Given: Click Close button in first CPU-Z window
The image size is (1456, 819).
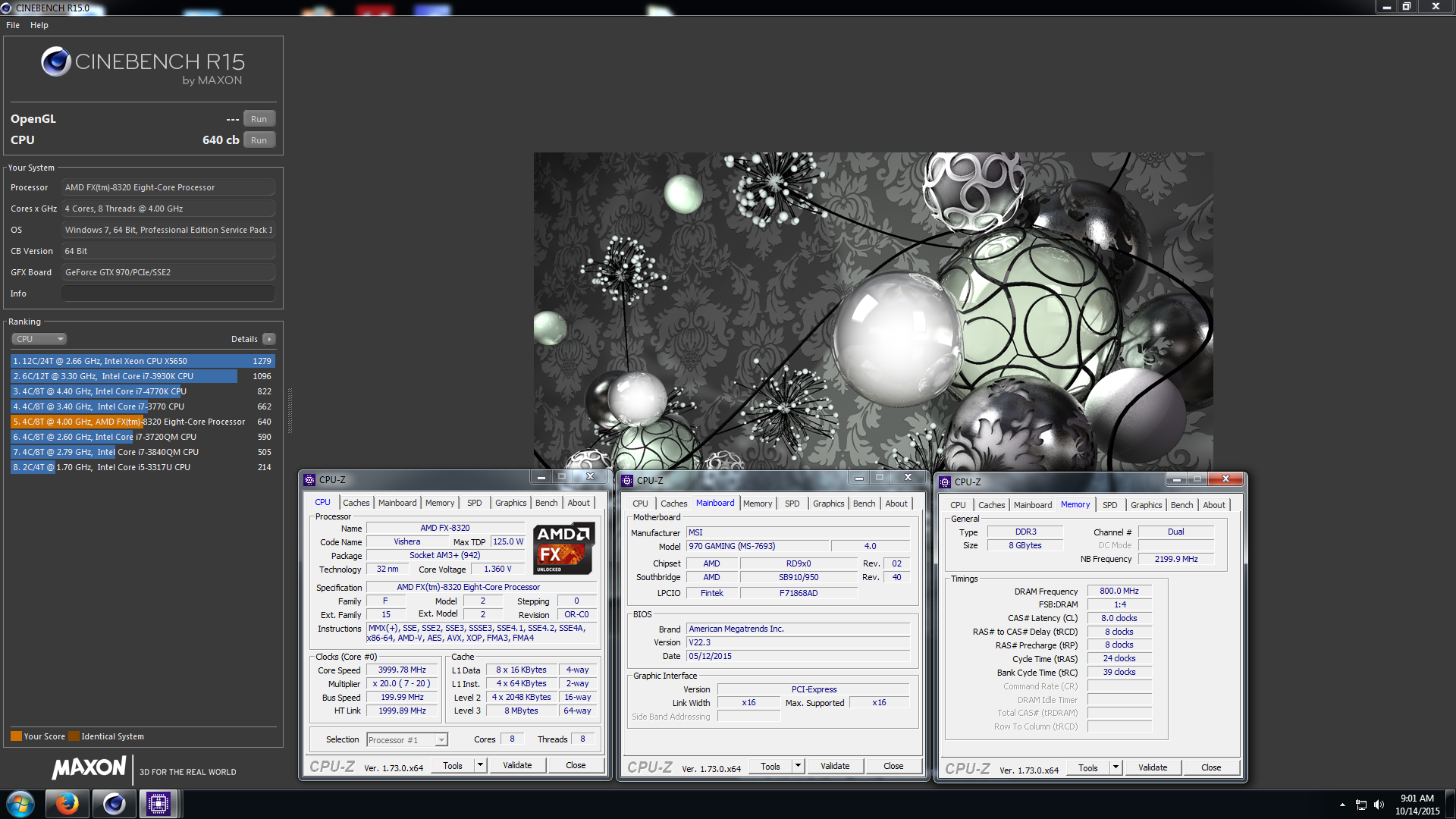Looking at the screenshot, I should 576,765.
